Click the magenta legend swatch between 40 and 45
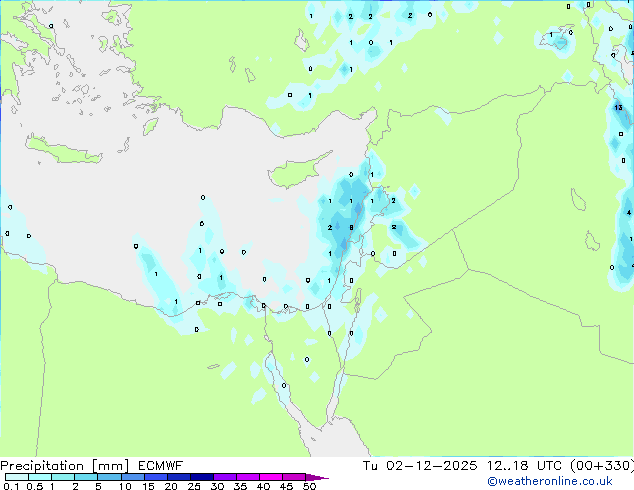 271,477
